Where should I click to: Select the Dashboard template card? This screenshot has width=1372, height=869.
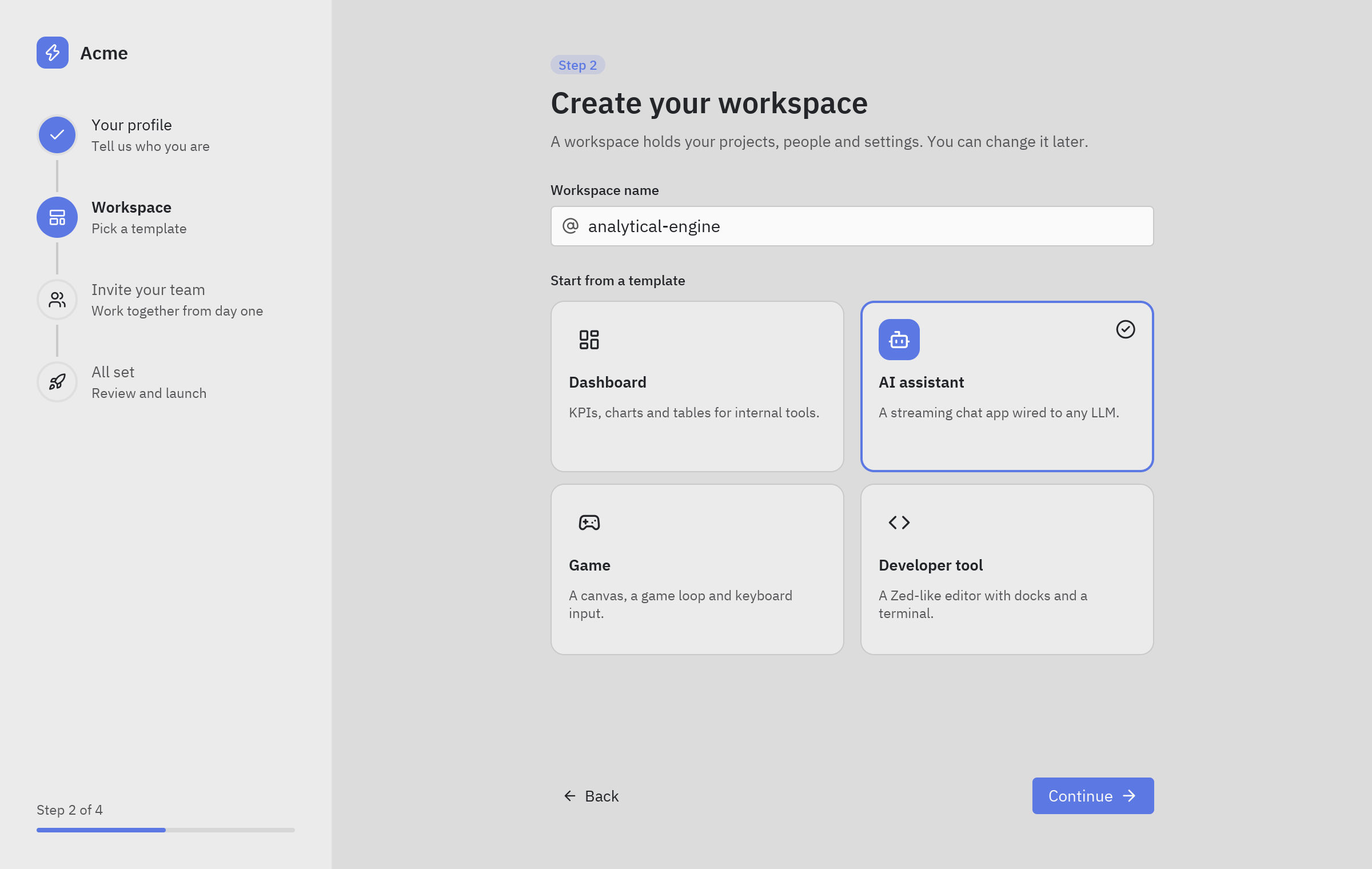coord(697,386)
